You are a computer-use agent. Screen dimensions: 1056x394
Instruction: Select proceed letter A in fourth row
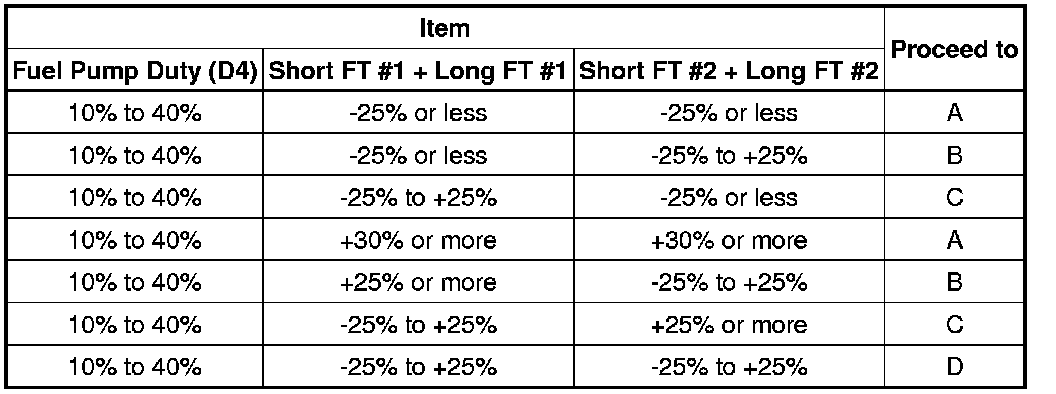(954, 240)
